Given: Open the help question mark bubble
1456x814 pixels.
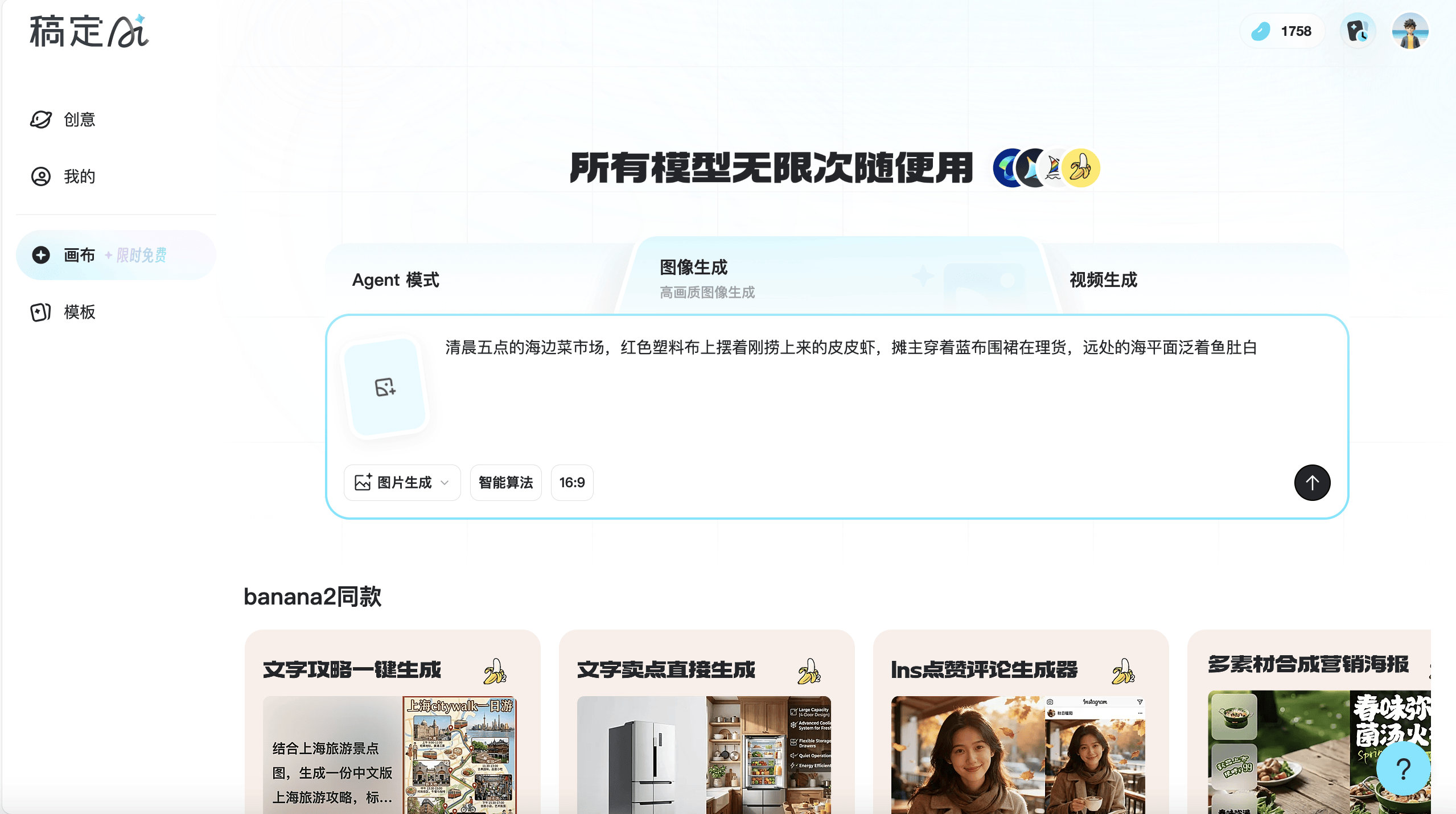Looking at the screenshot, I should coord(1403,770).
